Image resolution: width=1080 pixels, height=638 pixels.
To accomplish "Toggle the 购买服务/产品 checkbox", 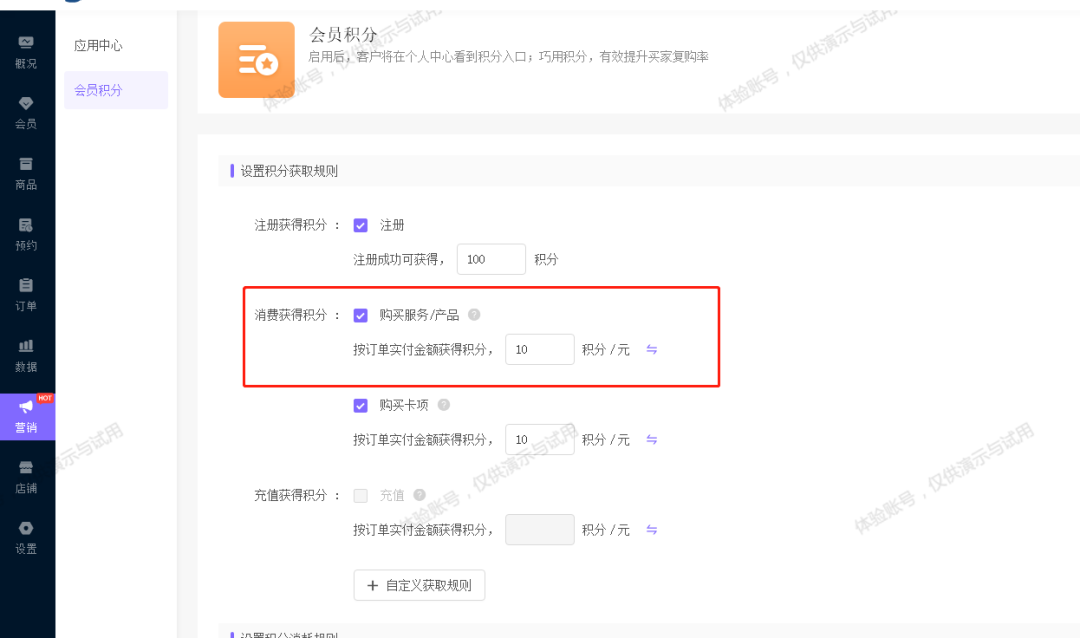I will (x=361, y=315).
